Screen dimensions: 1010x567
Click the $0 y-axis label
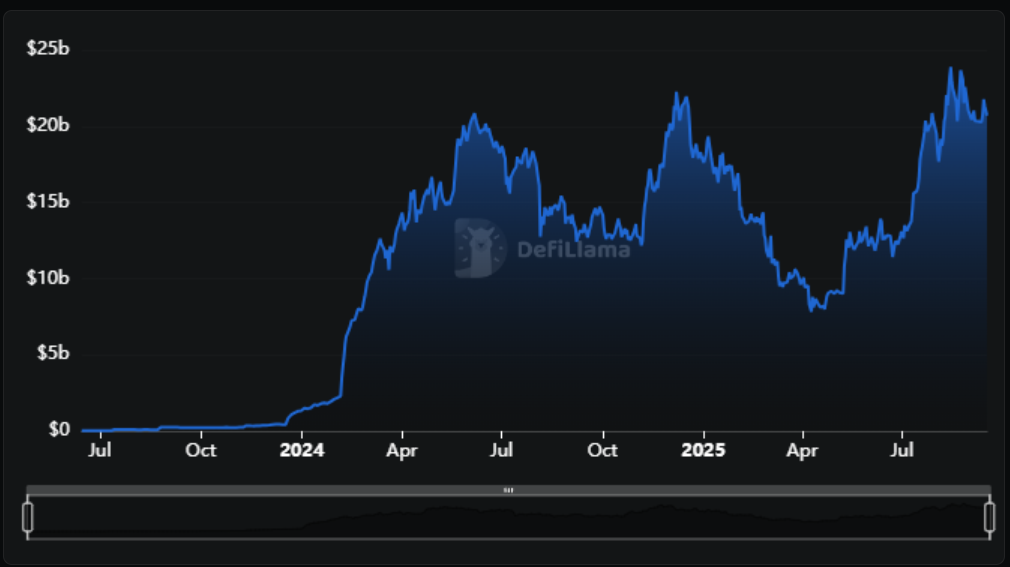pyautogui.click(x=59, y=429)
